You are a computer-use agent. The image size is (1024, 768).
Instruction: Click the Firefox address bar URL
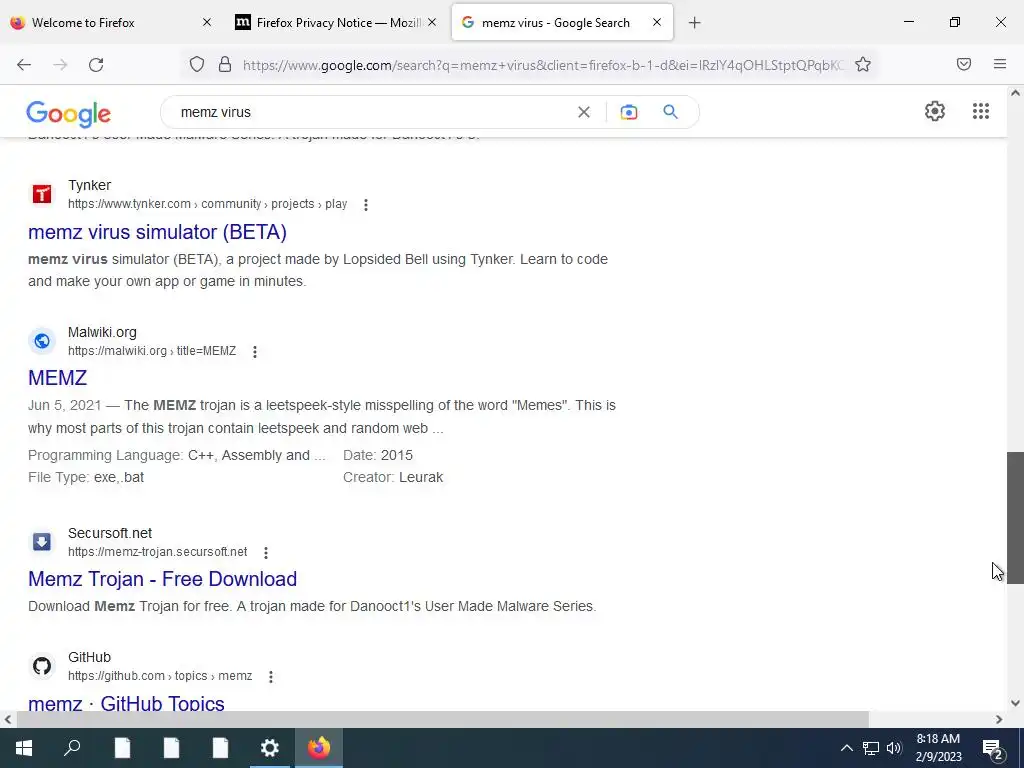[x=542, y=65]
